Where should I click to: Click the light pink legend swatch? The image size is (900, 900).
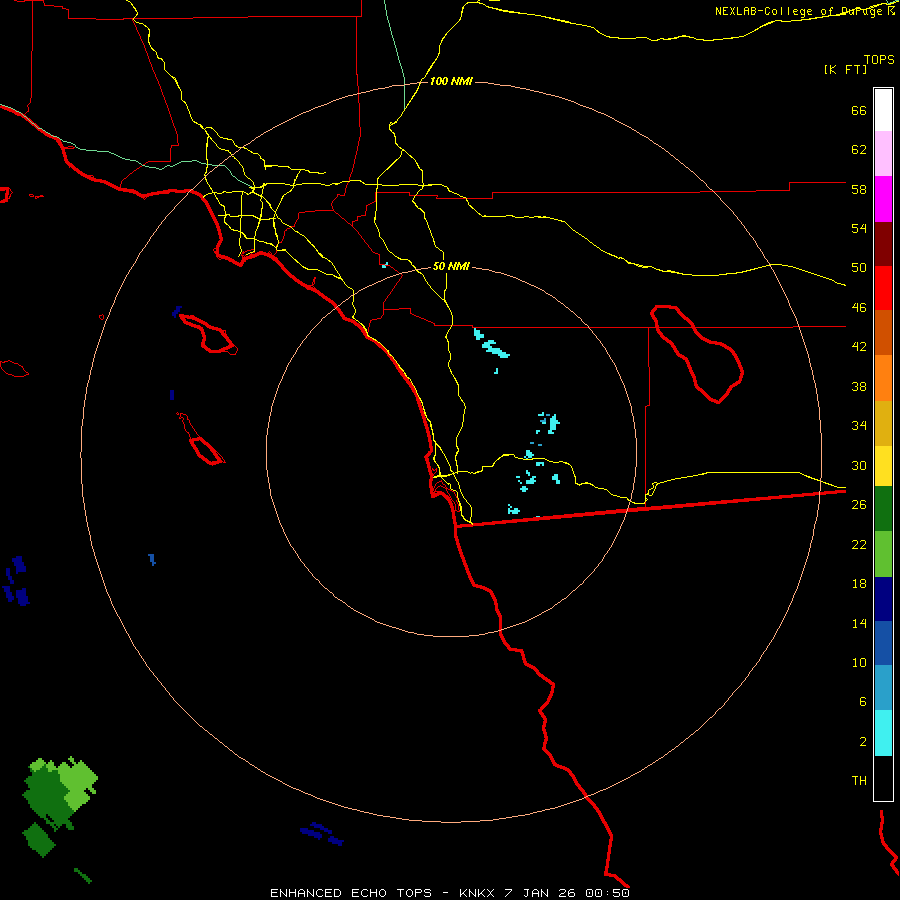(883, 153)
